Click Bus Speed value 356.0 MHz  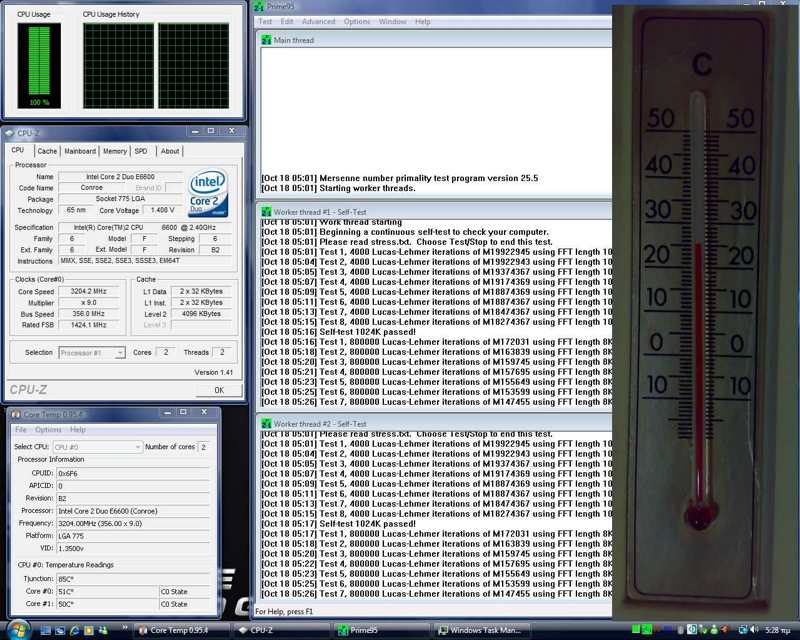[x=89, y=314]
